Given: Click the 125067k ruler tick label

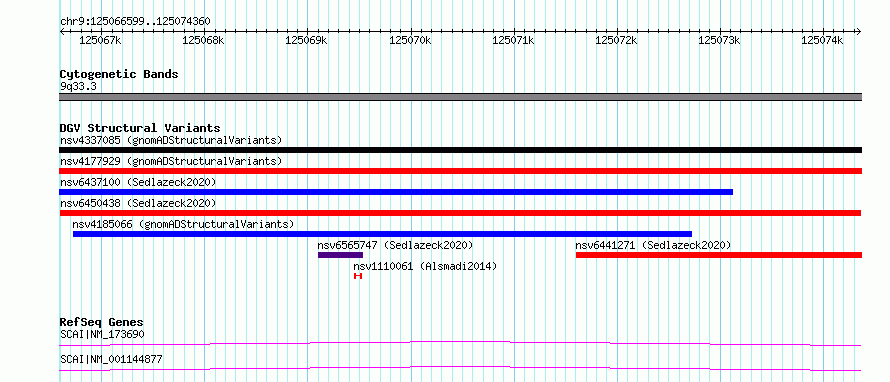Looking at the screenshot, I should coord(100,40).
